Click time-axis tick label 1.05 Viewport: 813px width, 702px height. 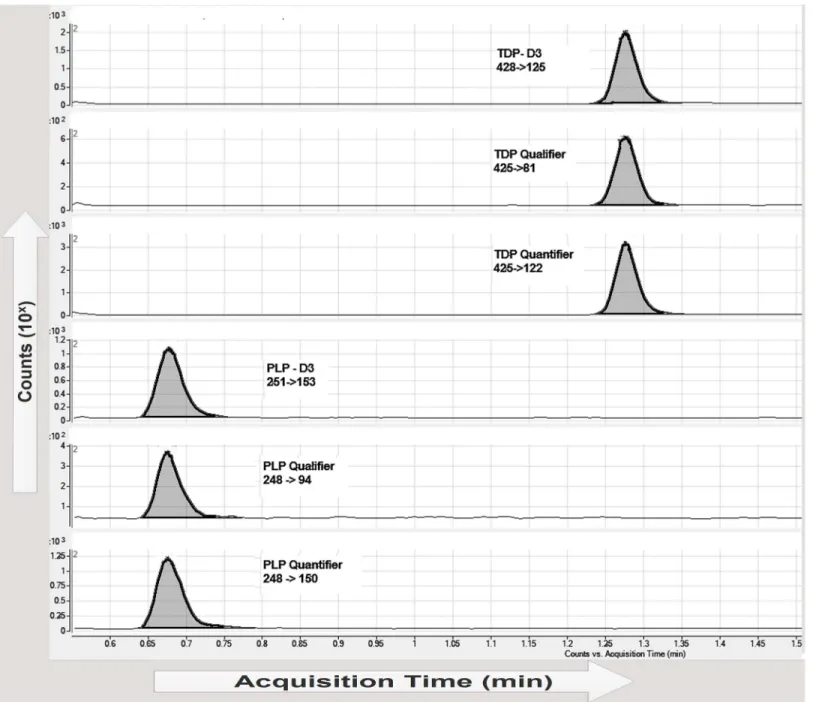pos(452,643)
